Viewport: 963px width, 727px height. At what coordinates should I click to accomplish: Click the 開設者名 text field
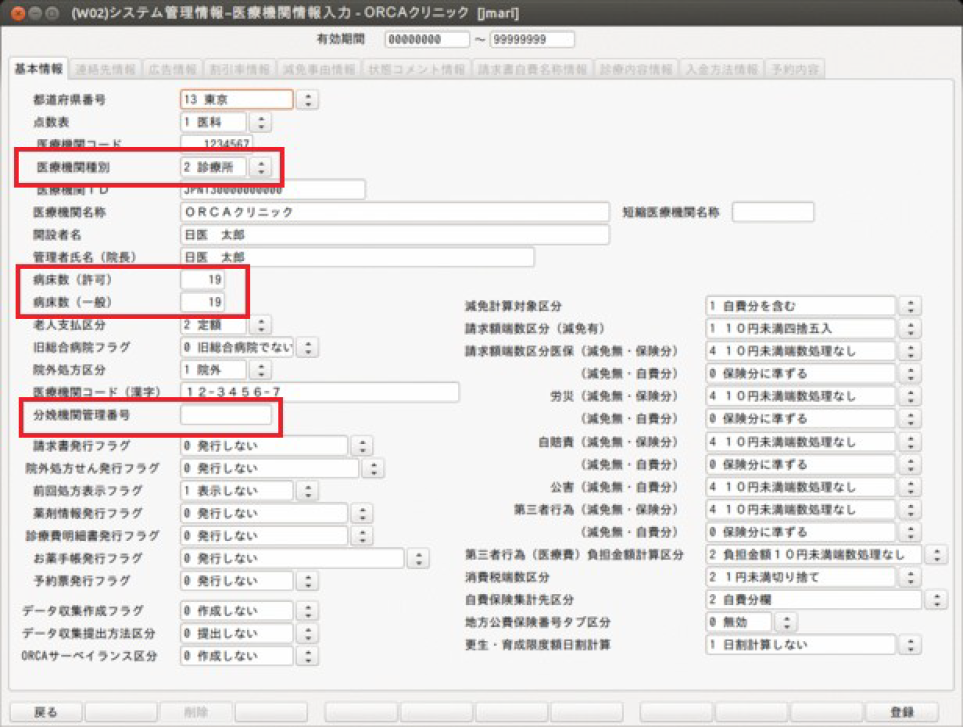[394, 235]
